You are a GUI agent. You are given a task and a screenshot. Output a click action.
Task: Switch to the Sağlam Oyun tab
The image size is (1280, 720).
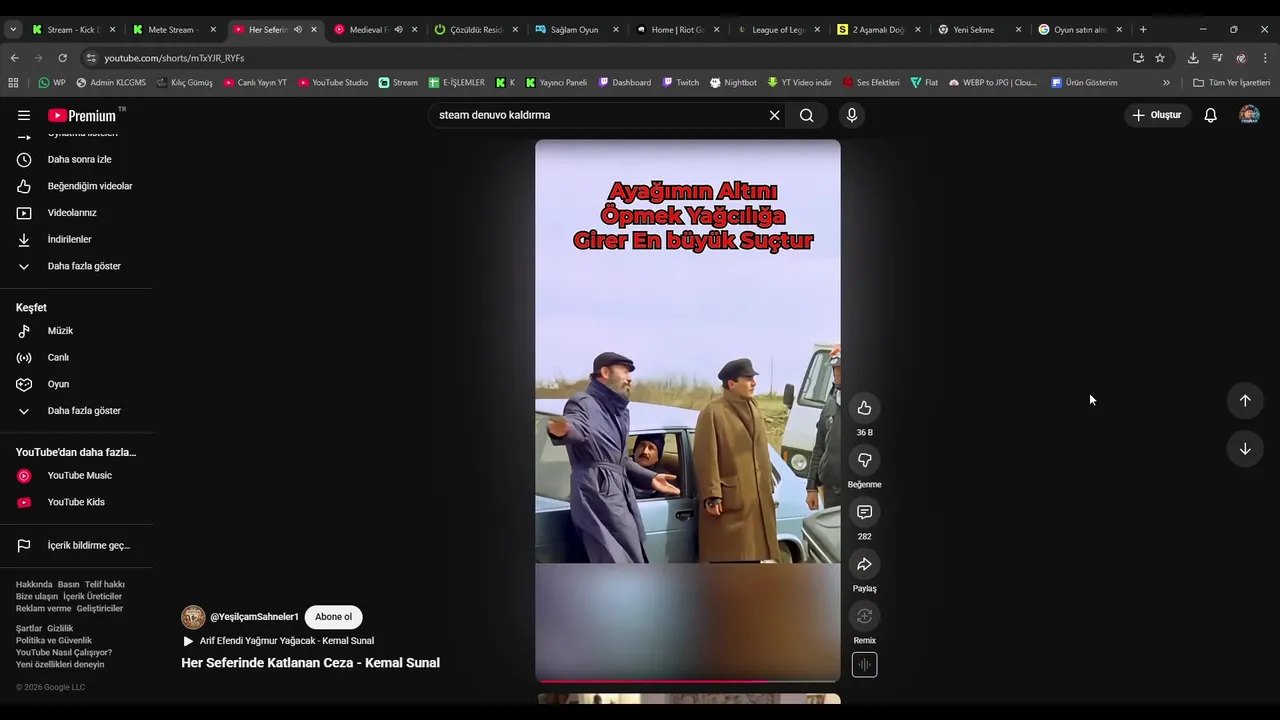click(577, 30)
